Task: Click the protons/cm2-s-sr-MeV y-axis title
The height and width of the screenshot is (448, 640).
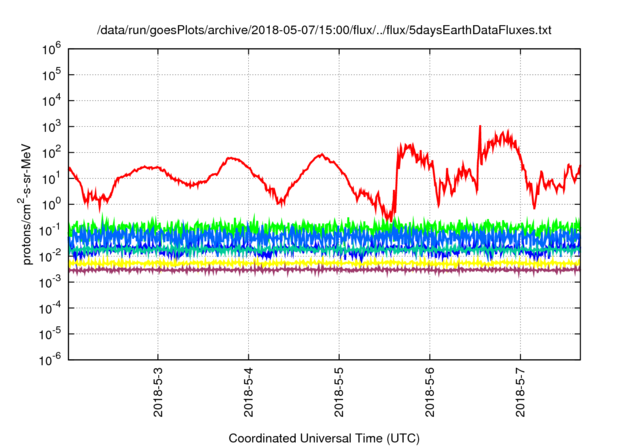Action: pyautogui.click(x=25, y=204)
